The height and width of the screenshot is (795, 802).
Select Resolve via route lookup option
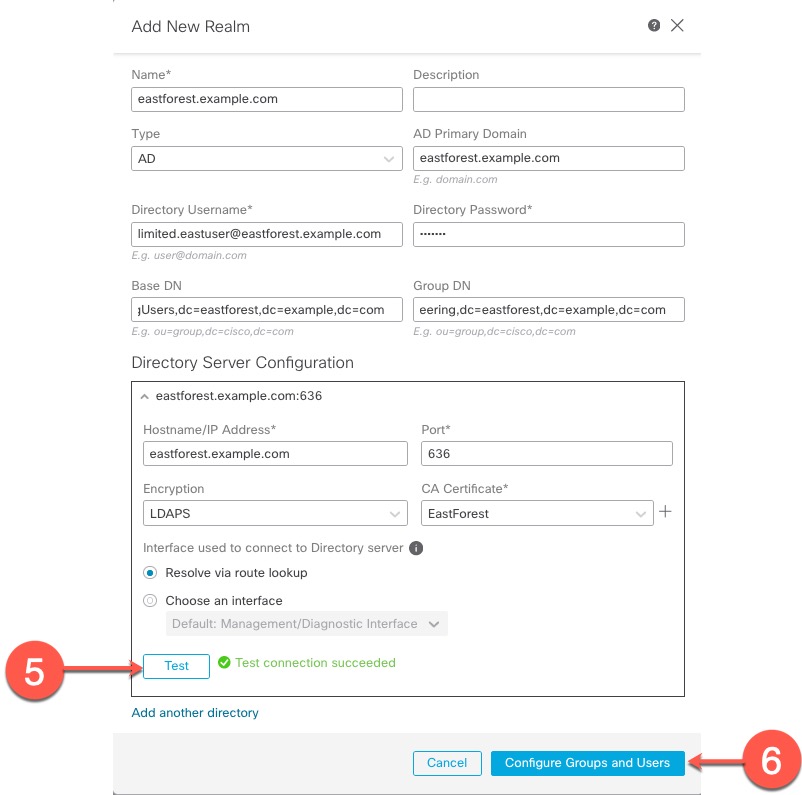[150, 573]
